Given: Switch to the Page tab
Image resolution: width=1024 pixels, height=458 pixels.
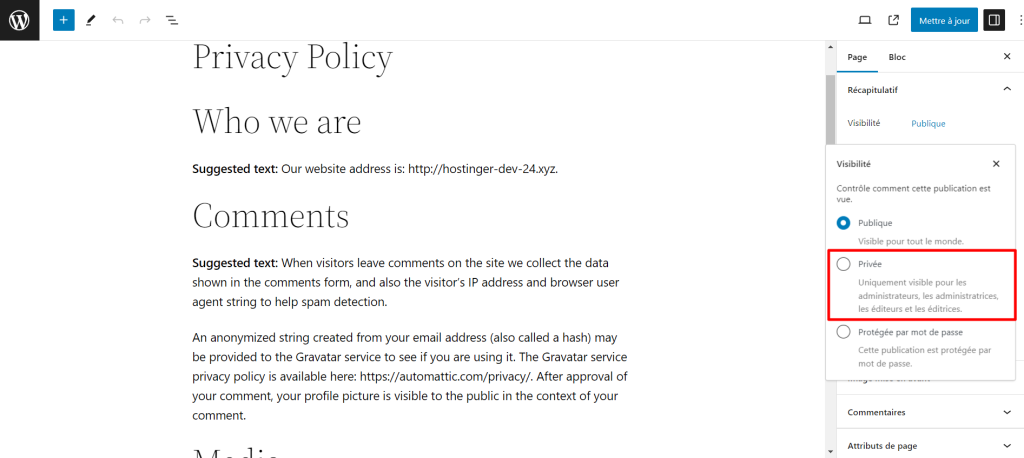Looking at the screenshot, I should pyautogui.click(x=857, y=57).
